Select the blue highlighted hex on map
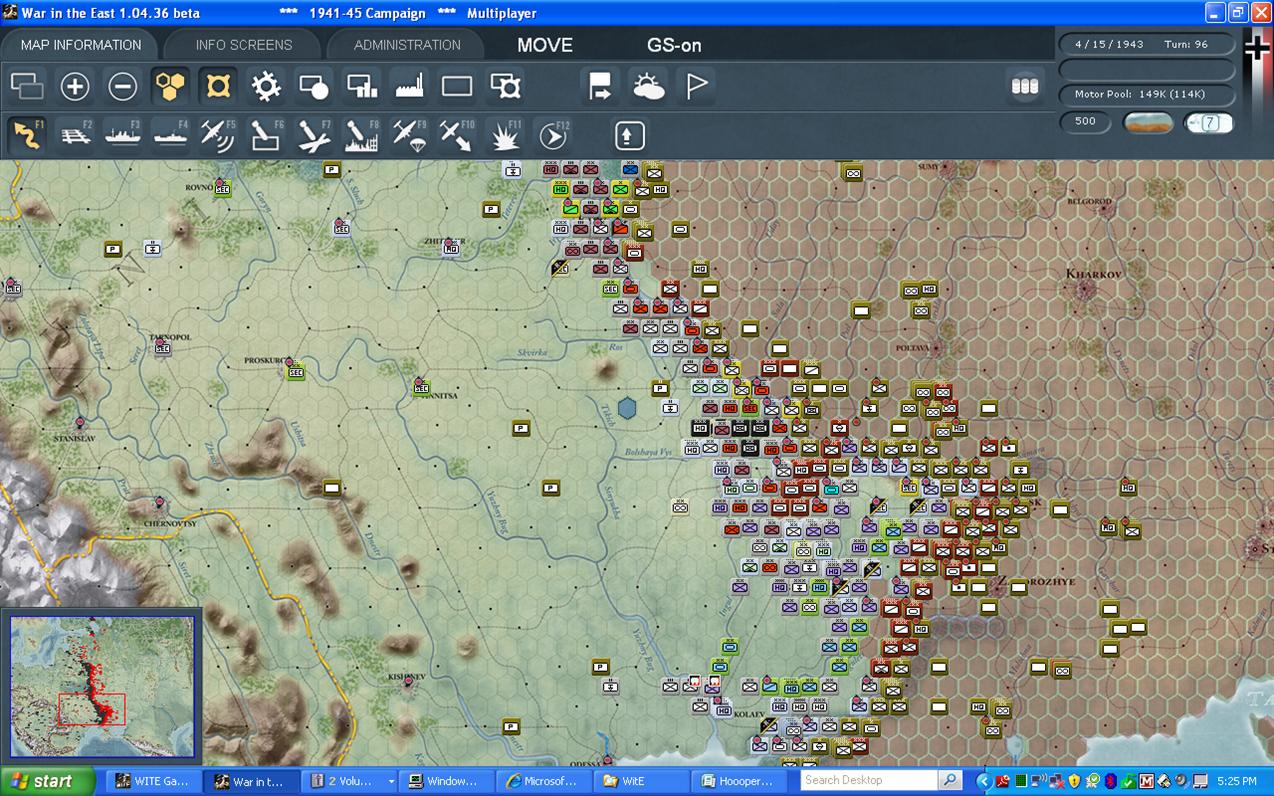Viewport: 1274px width, 796px height. click(627, 408)
